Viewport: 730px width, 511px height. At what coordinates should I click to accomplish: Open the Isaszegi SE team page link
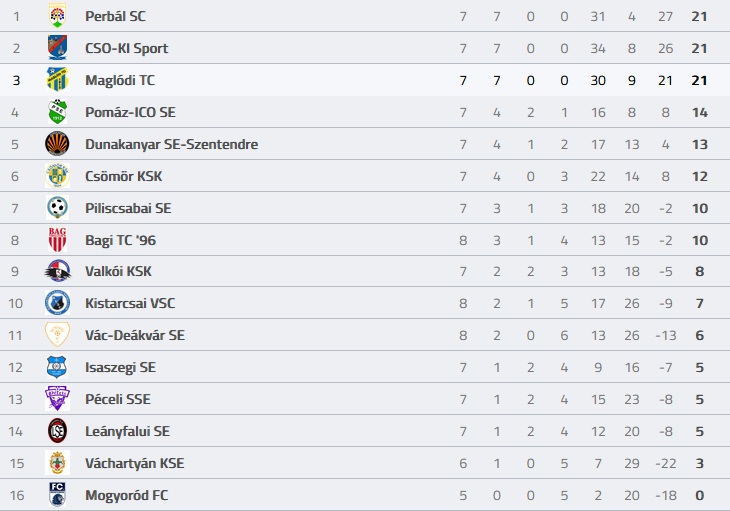(121, 367)
